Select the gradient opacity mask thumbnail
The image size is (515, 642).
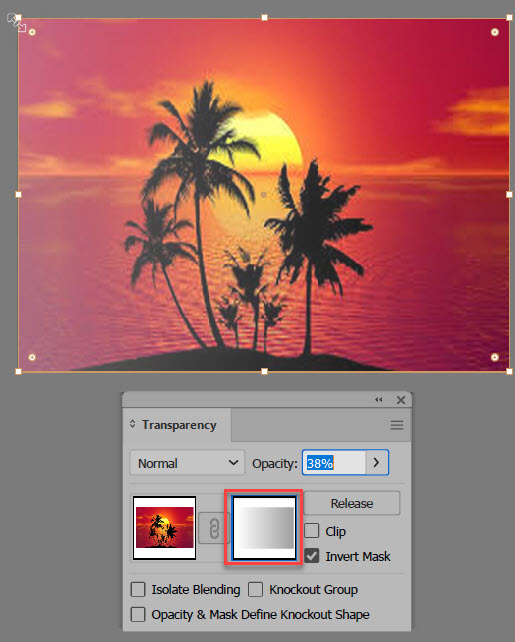click(x=264, y=528)
